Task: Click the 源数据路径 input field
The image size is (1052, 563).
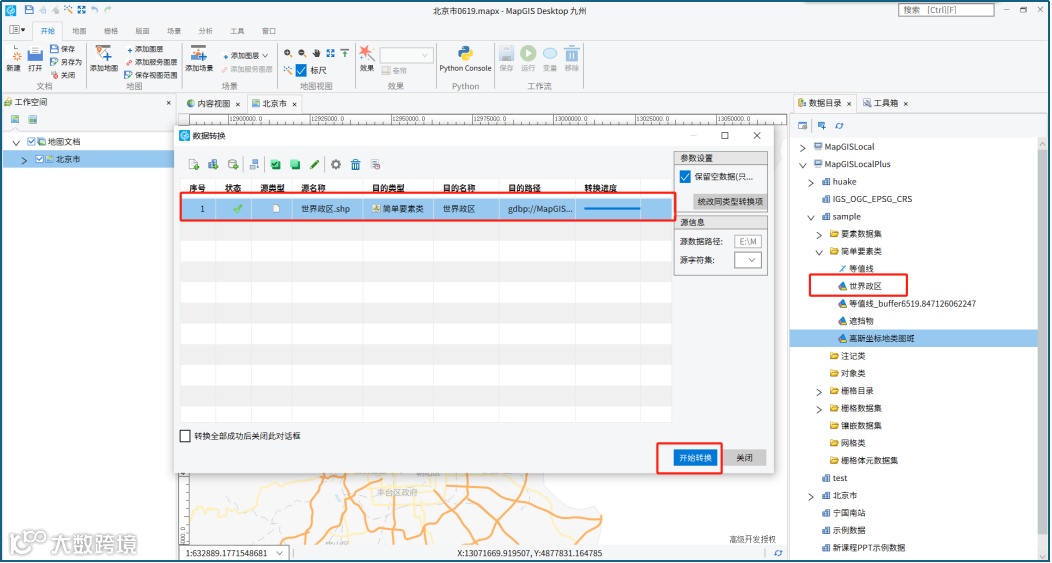Action: click(748, 242)
